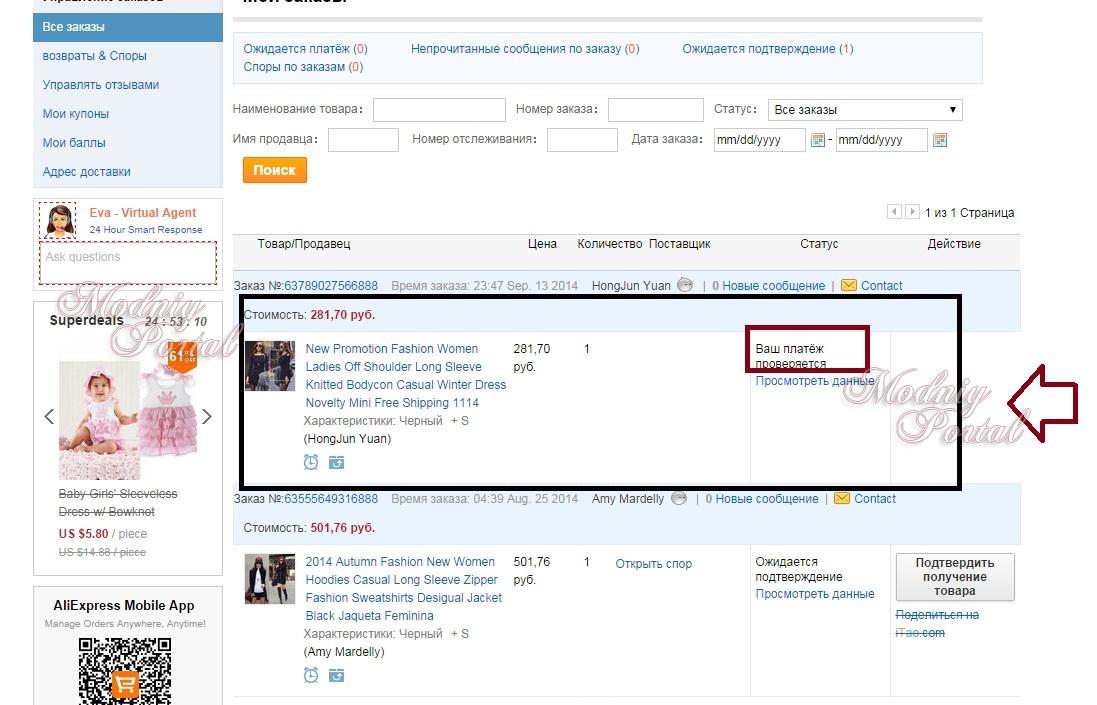The width and height of the screenshot is (1097, 705).
Task: Click the 'Наименование товара' input field
Action: pos(439,110)
